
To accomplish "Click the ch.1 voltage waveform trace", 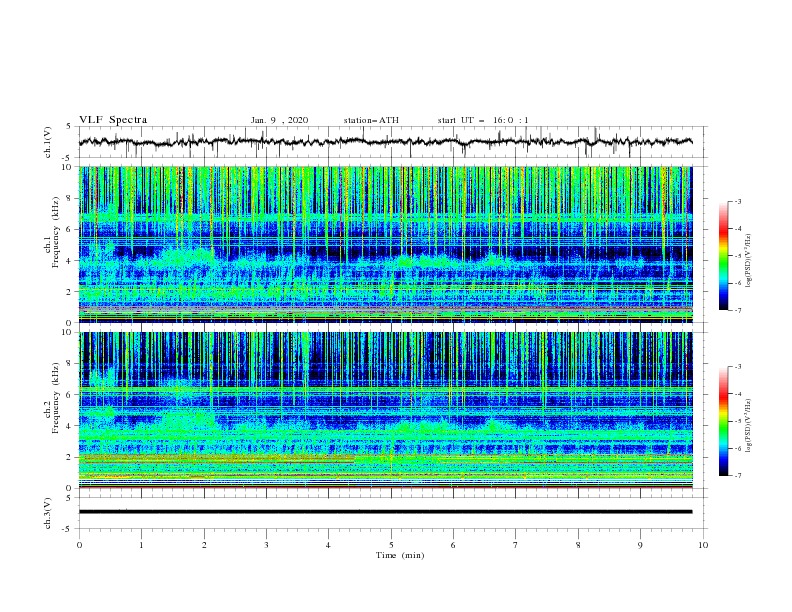I will (385, 142).
